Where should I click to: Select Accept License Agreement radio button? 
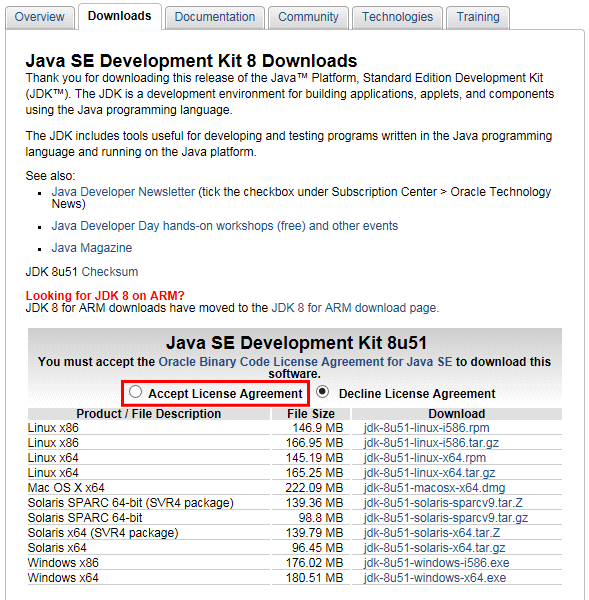135,392
